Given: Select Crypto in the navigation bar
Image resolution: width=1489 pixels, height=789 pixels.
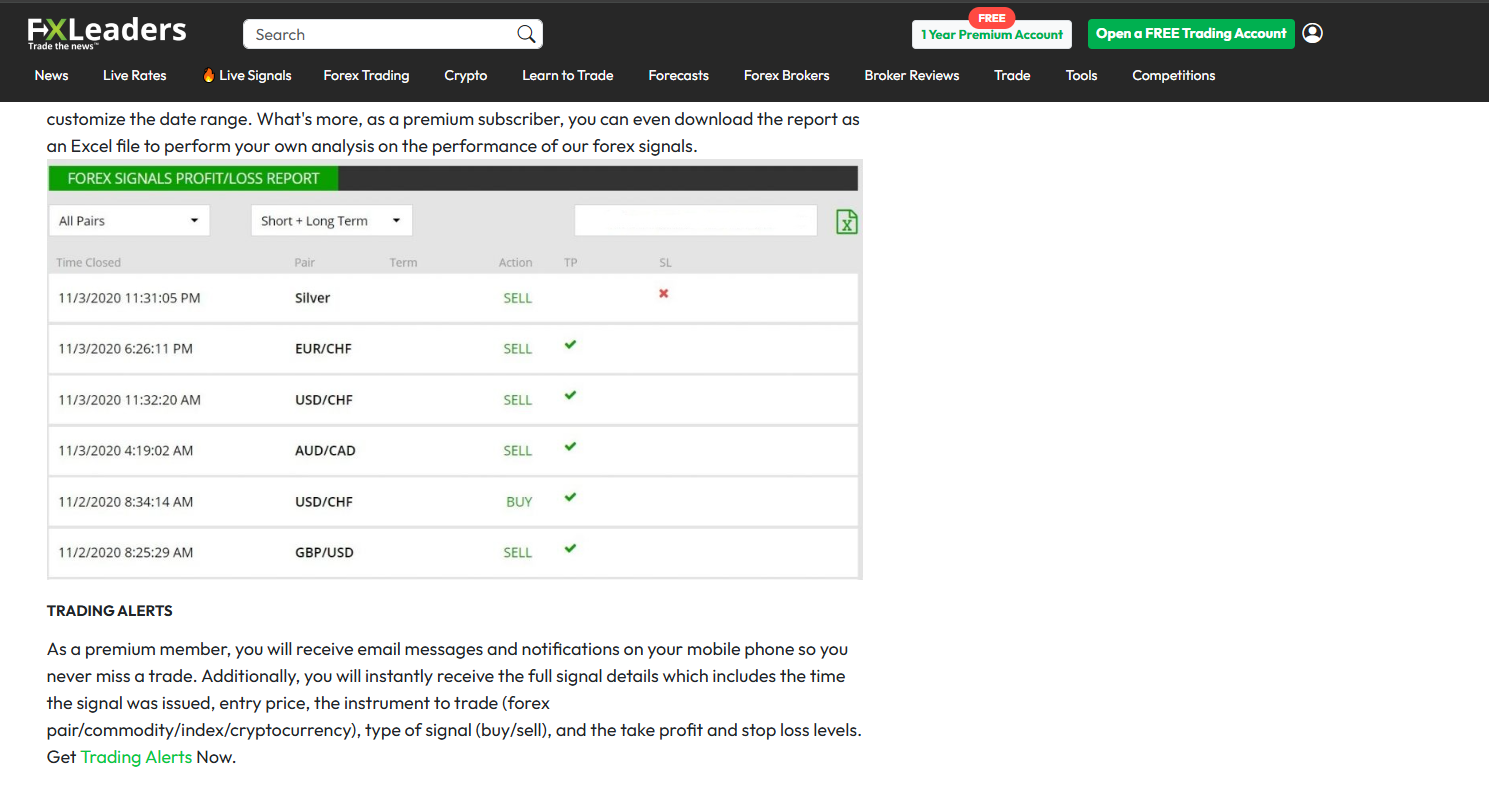Looking at the screenshot, I should (465, 75).
